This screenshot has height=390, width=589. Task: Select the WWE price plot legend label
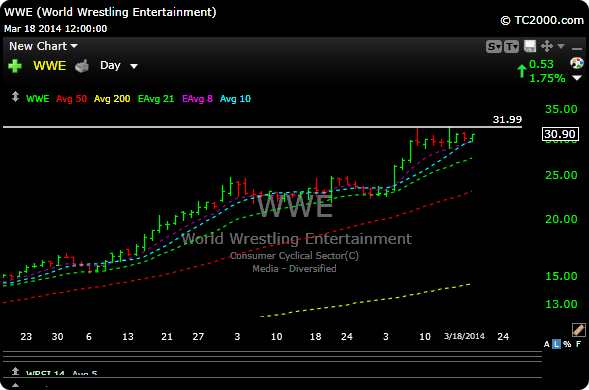tap(38, 99)
